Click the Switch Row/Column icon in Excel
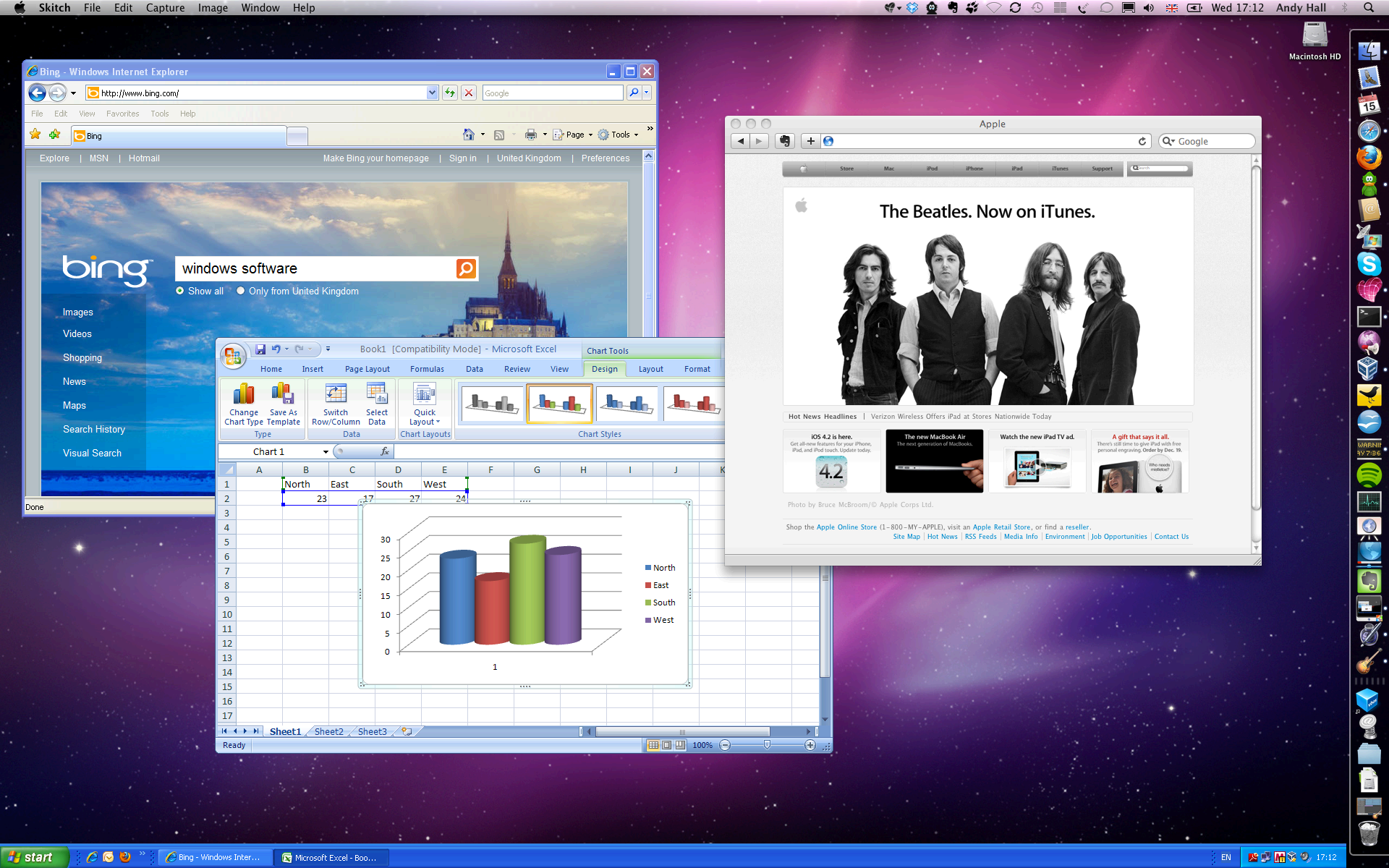This screenshot has width=1389, height=868. [x=336, y=395]
